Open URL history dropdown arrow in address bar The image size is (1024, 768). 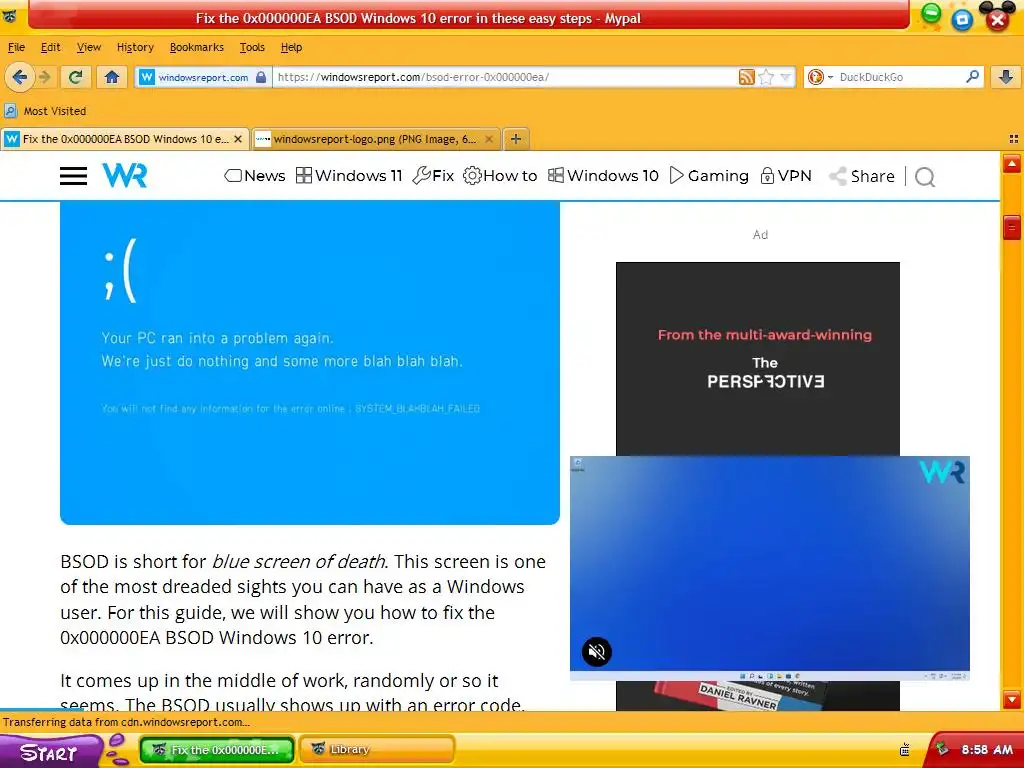click(x=786, y=77)
